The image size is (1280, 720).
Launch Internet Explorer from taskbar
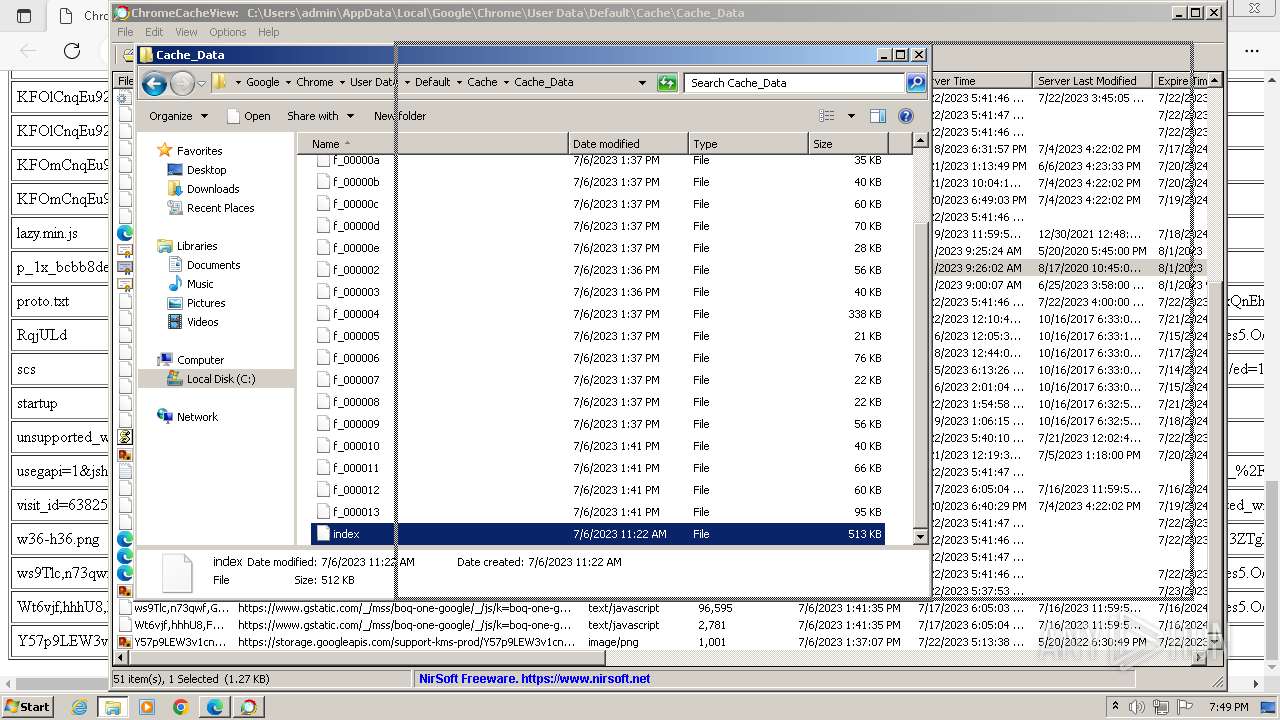(79, 707)
